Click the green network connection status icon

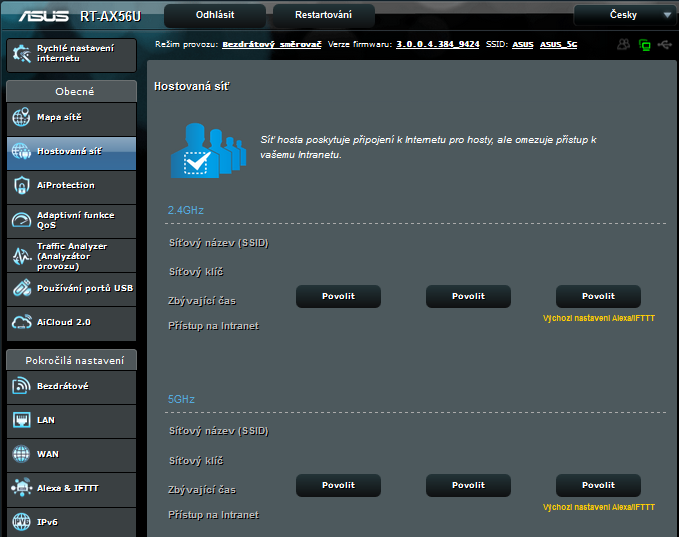[x=644, y=45]
